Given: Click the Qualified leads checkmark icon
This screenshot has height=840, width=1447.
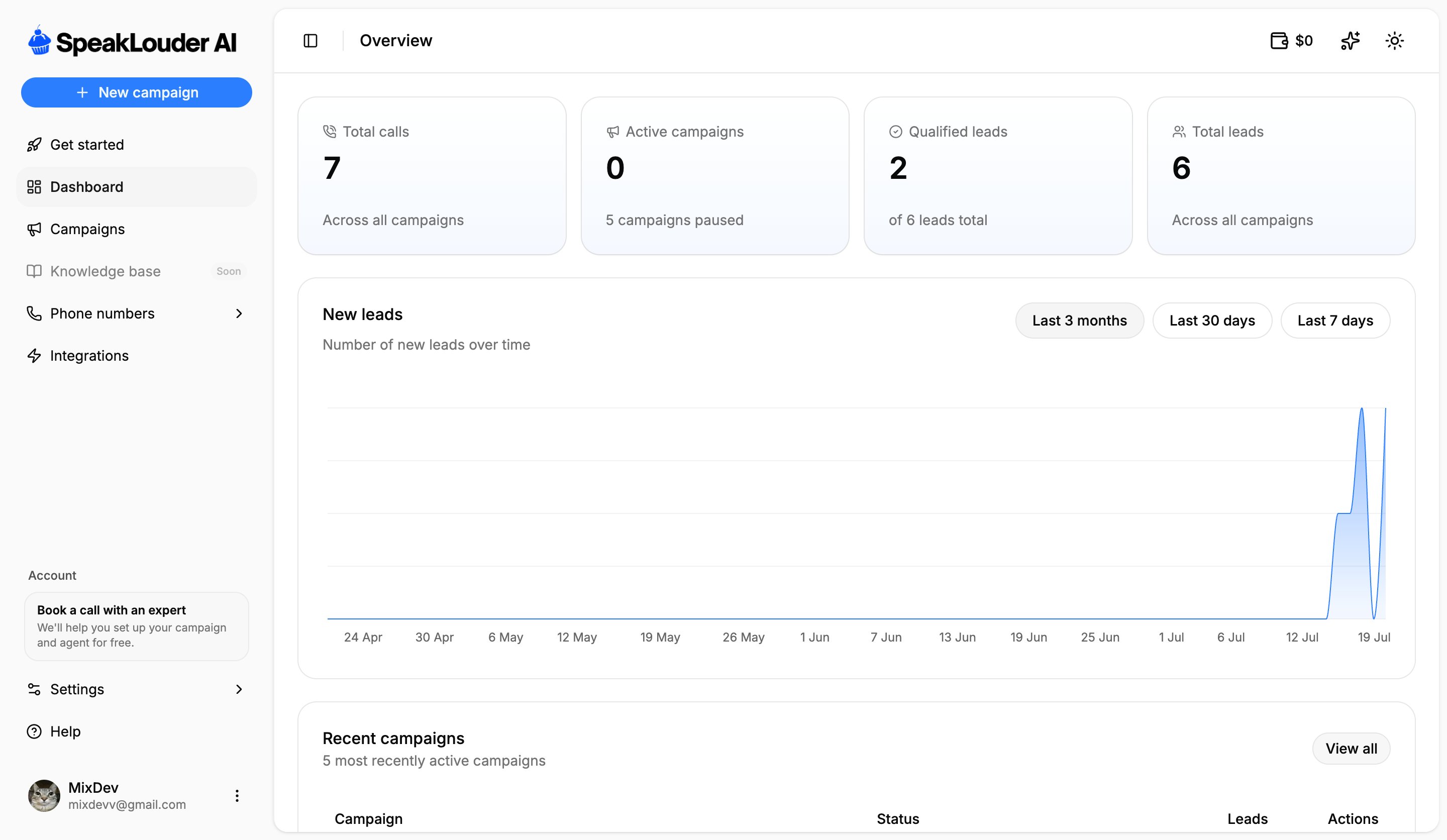Looking at the screenshot, I should click(896, 132).
